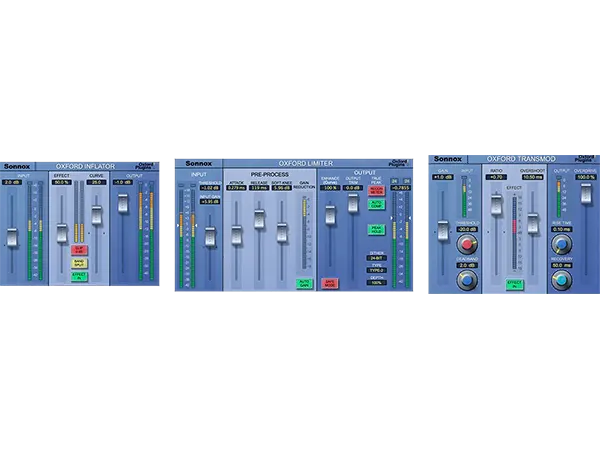Click Inflator Output value field -1.0 dB
This screenshot has width=600, height=450.
pos(123,183)
